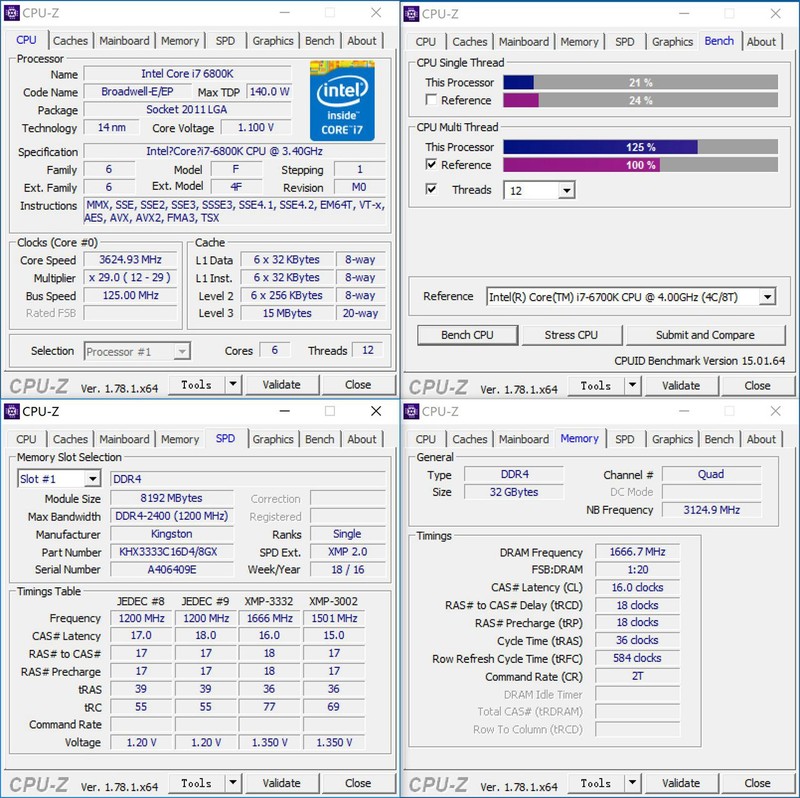The width and height of the screenshot is (800, 798).
Task: Click Close button in SPD window
Action: coord(358,783)
